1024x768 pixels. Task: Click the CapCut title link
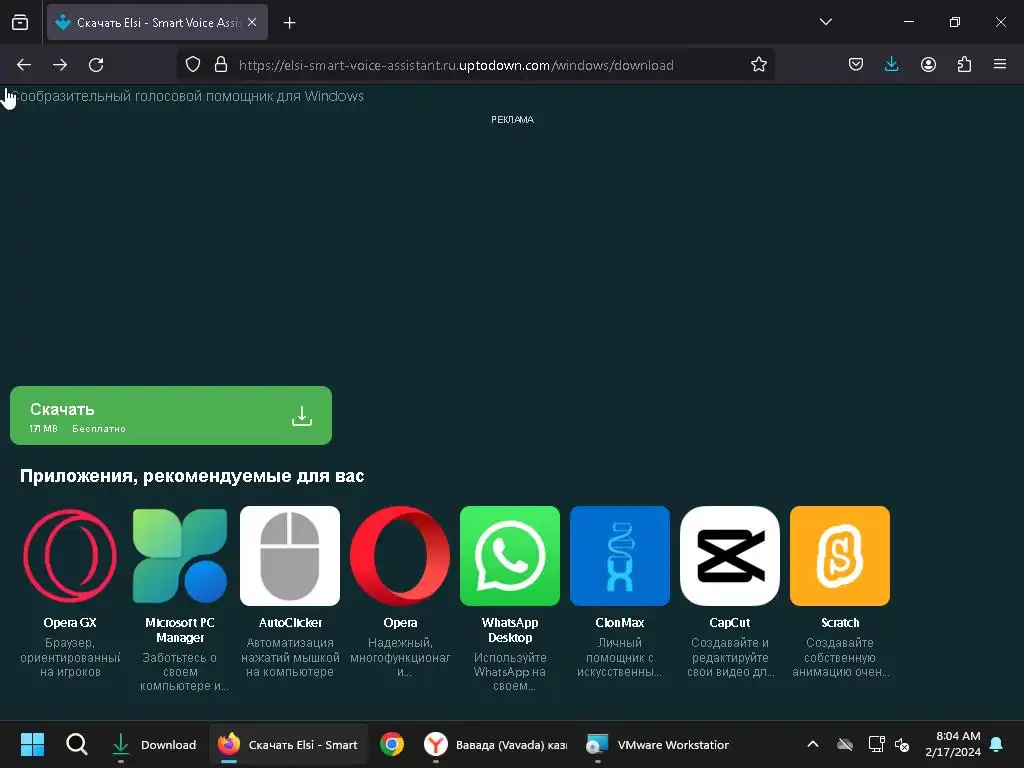click(730, 622)
